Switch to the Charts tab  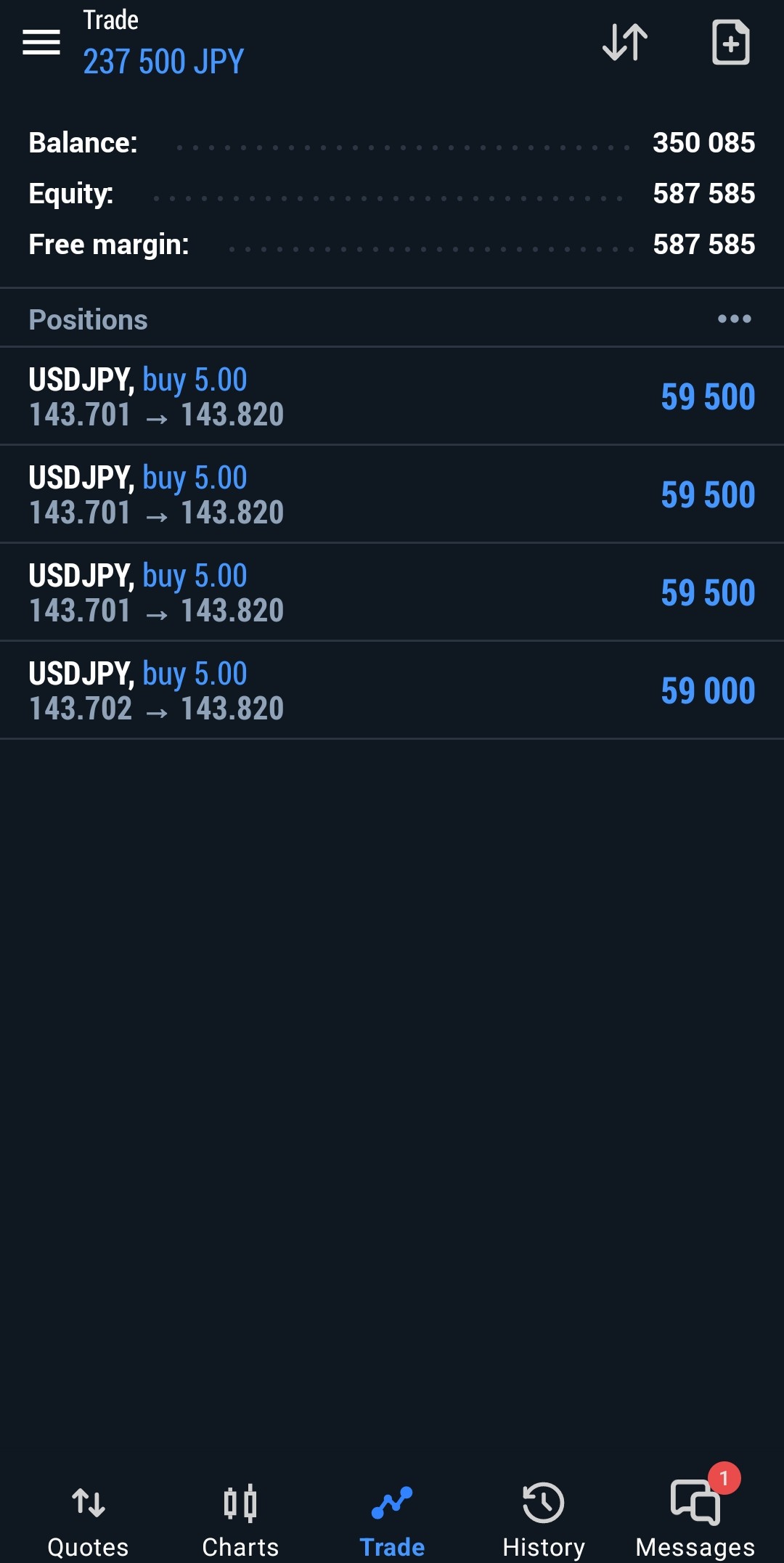coord(240,1546)
